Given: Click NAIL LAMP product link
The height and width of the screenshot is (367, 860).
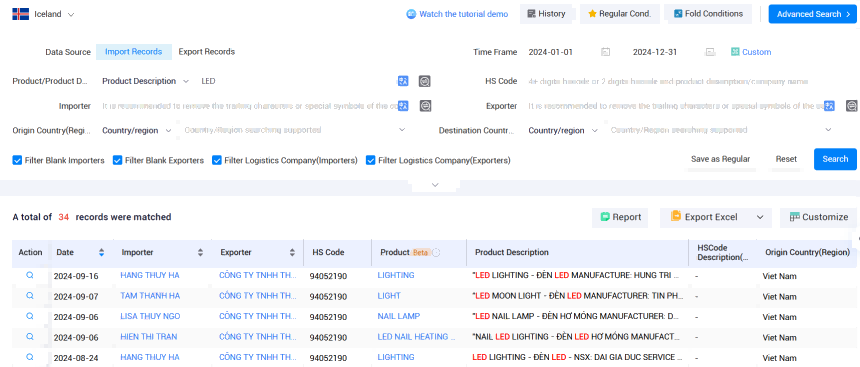Looking at the screenshot, I should [399, 316].
